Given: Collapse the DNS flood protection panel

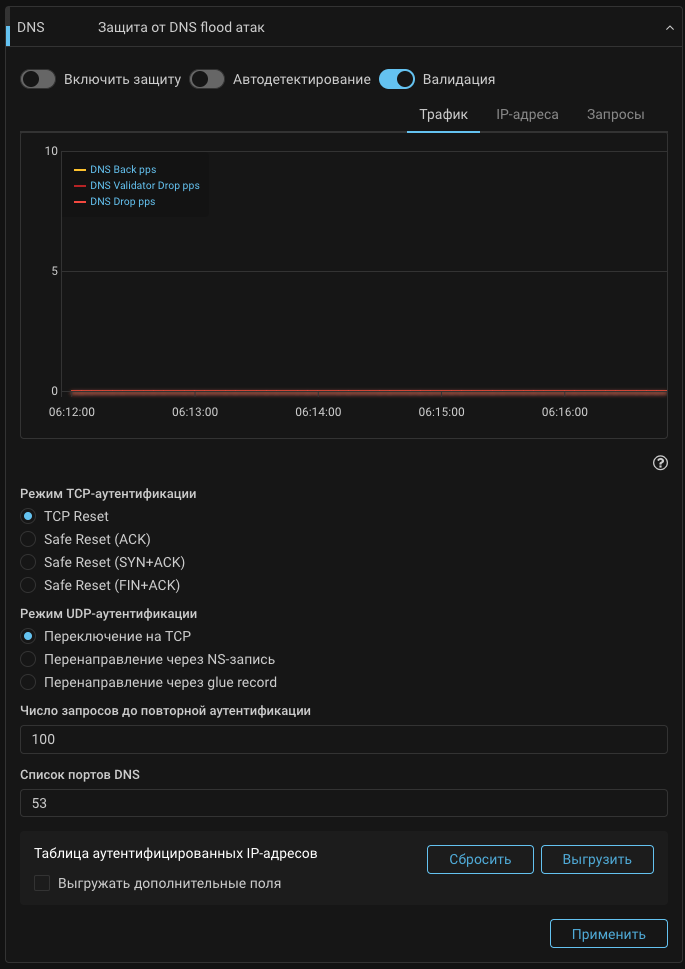Looking at the screenshot, I should tap(669, 28).
